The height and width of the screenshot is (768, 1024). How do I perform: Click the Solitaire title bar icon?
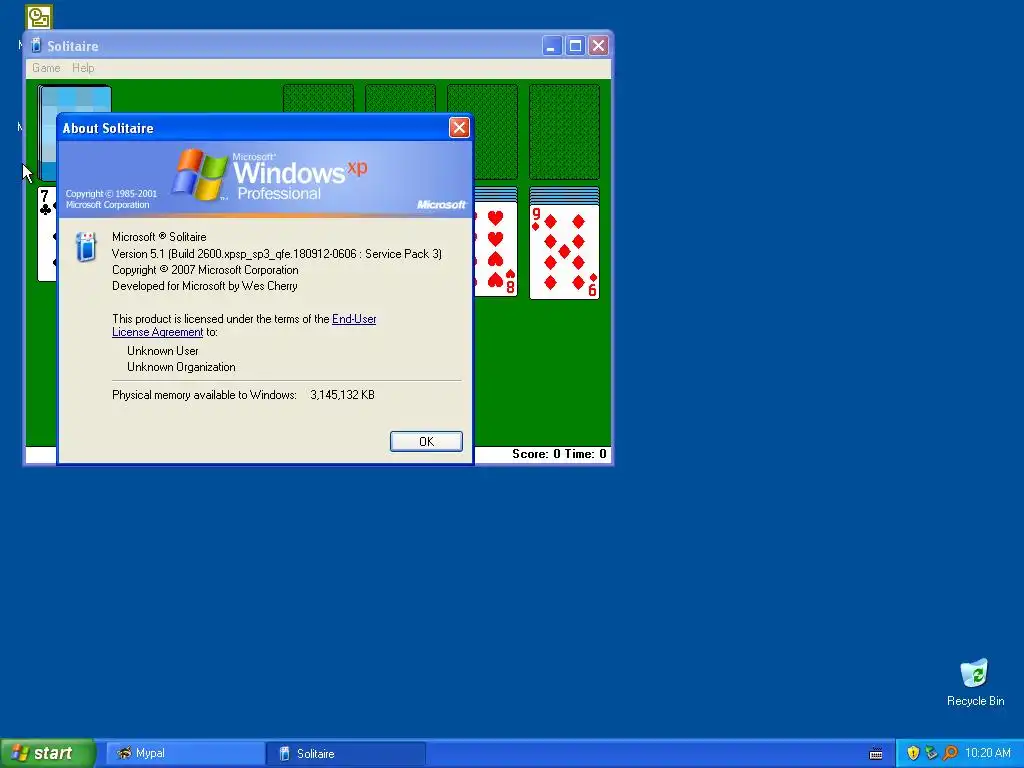37,46
